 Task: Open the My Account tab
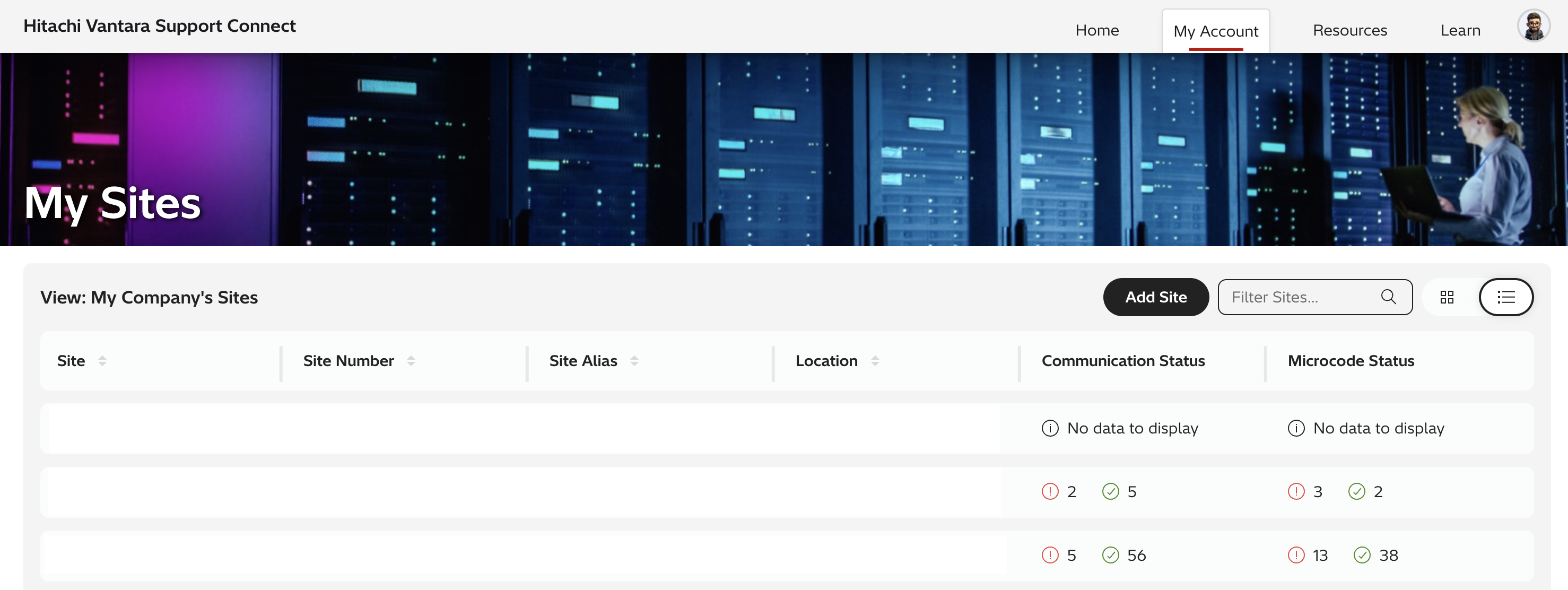click(x=1216, y=31)
